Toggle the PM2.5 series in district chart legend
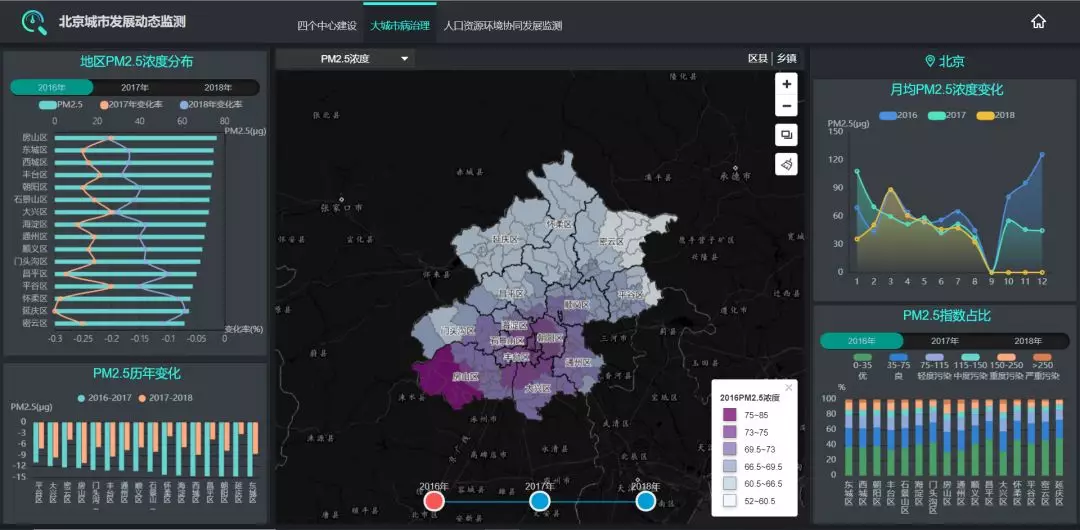Image resolution: width=1080 pixels, height=530 pixels. [x=62, y=105]
